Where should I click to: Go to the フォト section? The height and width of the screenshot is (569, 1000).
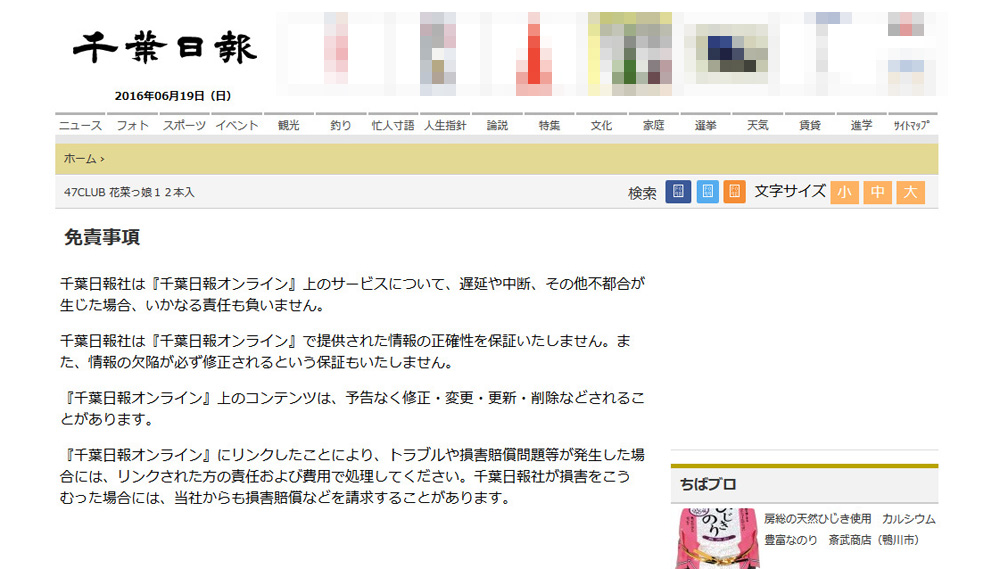tap(132, 126)
